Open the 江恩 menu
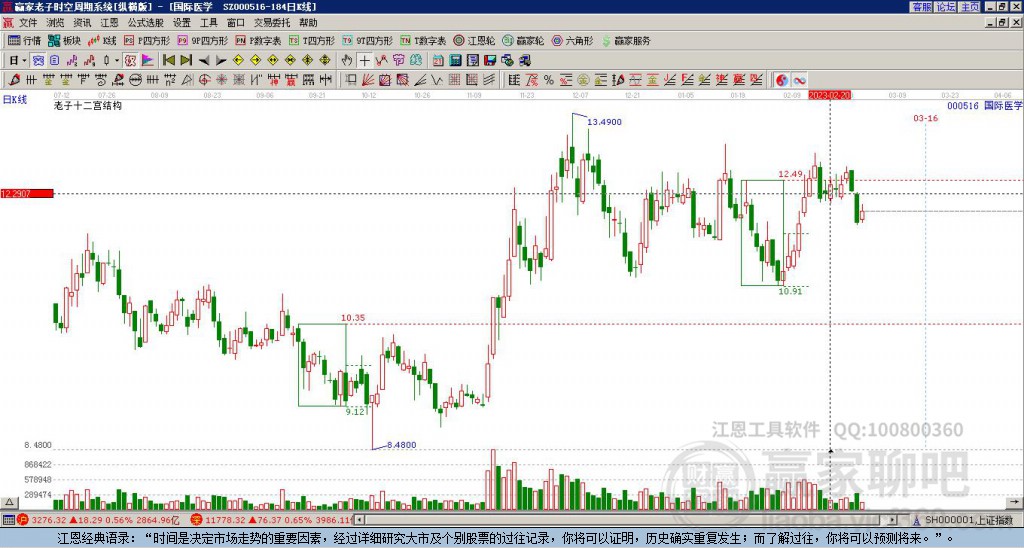Viewport: 1024px width, 548px height. [109, 23]
